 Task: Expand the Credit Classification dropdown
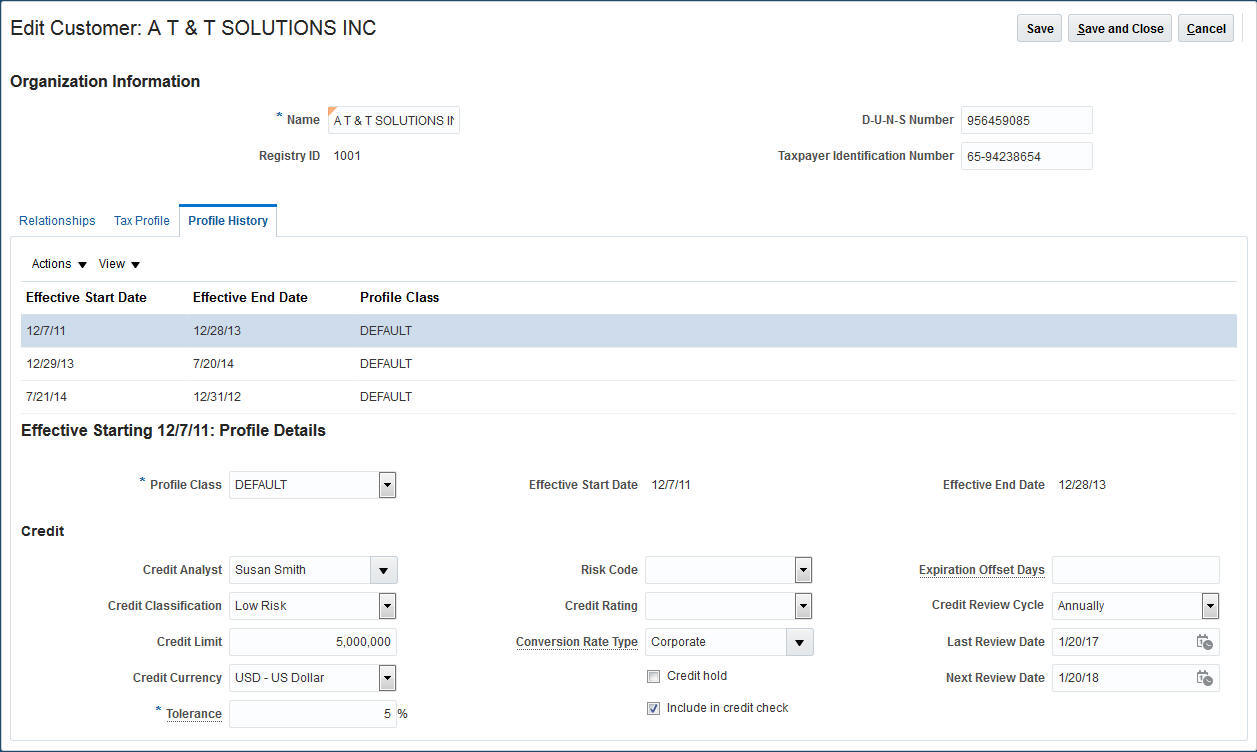(x=387, y=606)
